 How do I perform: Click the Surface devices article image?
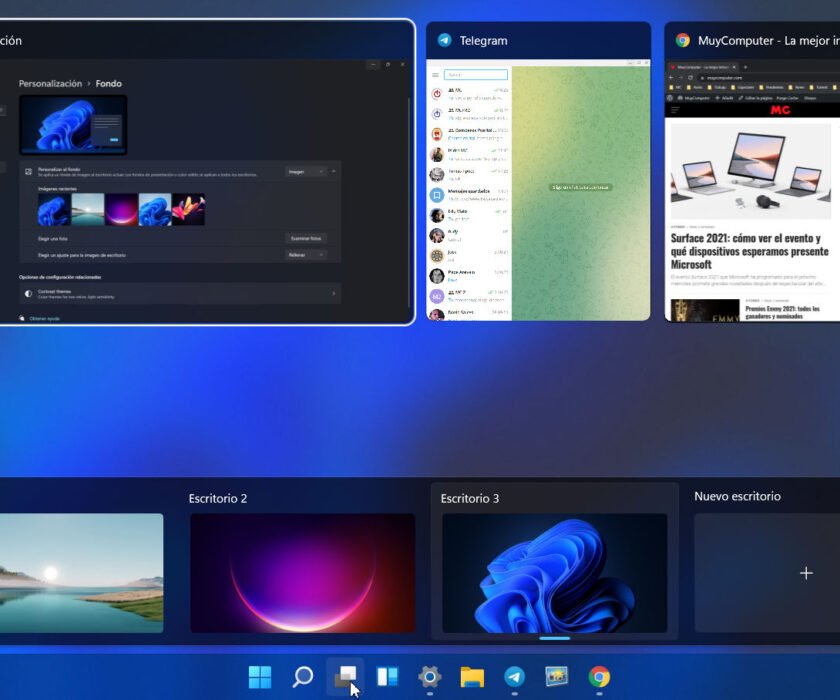pos(751,171)
